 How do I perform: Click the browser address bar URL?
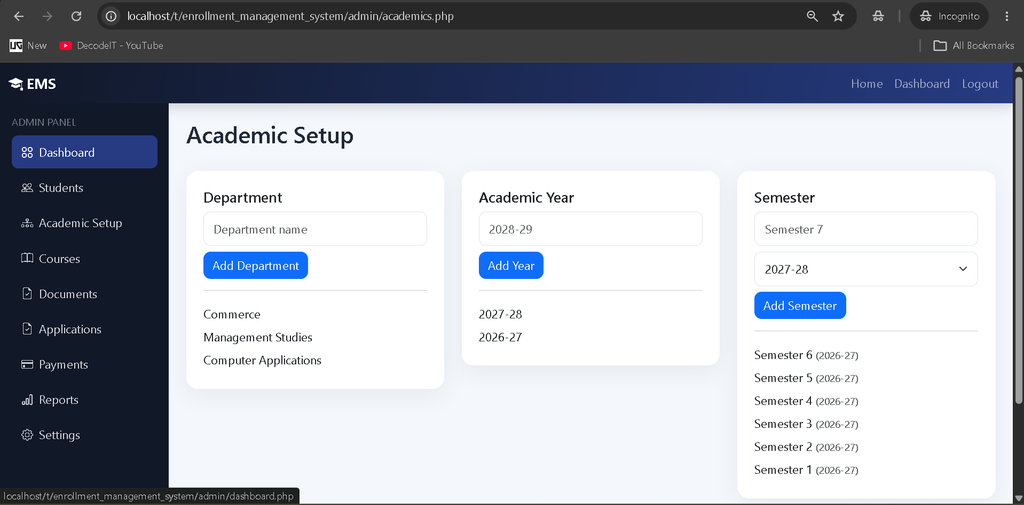[x=290, y=16]
